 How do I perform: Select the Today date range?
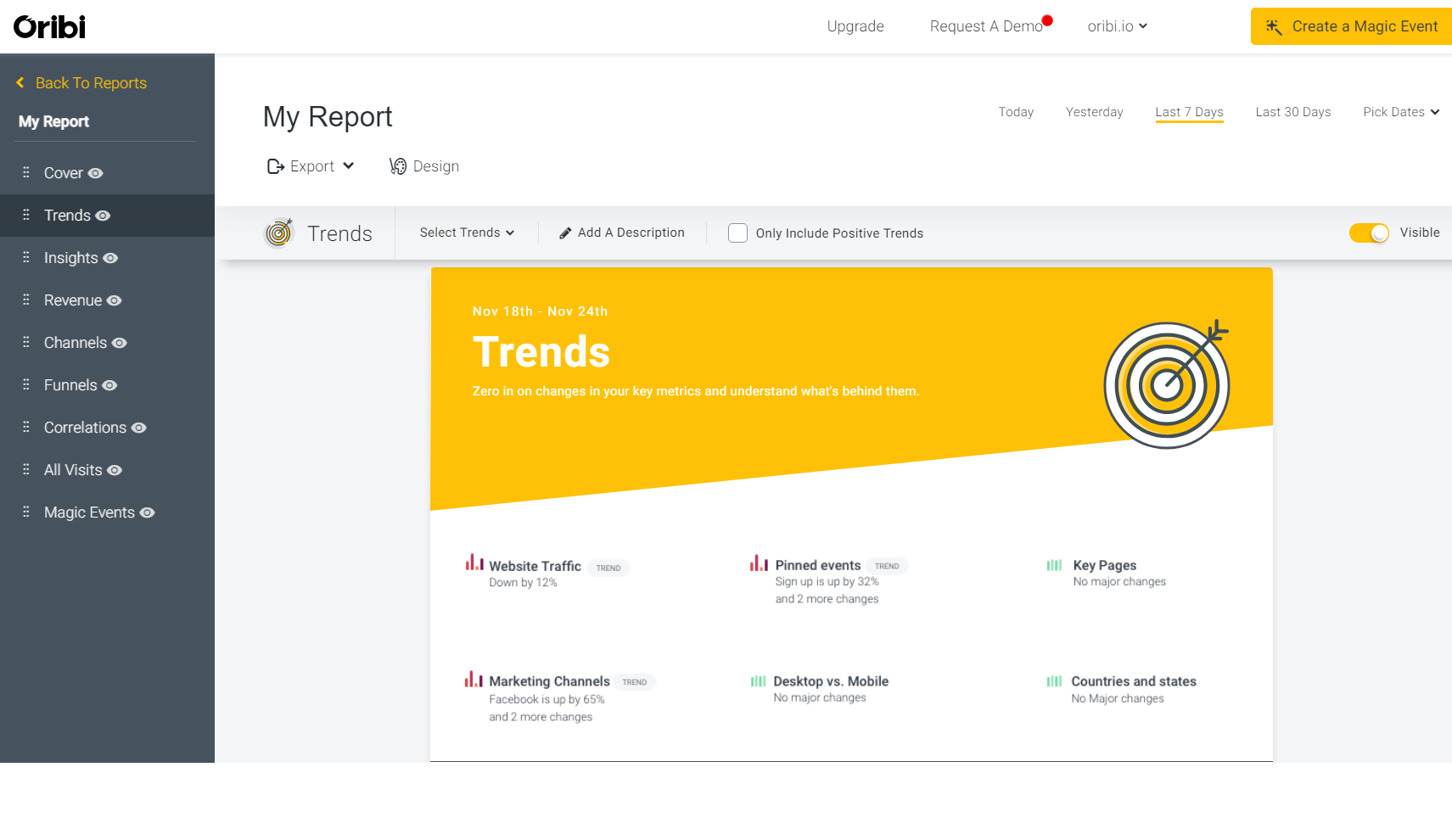[x=1016, y=112]
